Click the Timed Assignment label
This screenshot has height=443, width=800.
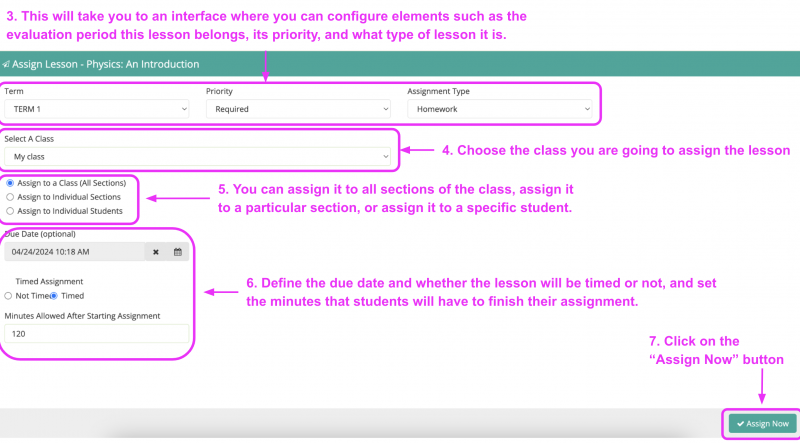coord(49,282)
